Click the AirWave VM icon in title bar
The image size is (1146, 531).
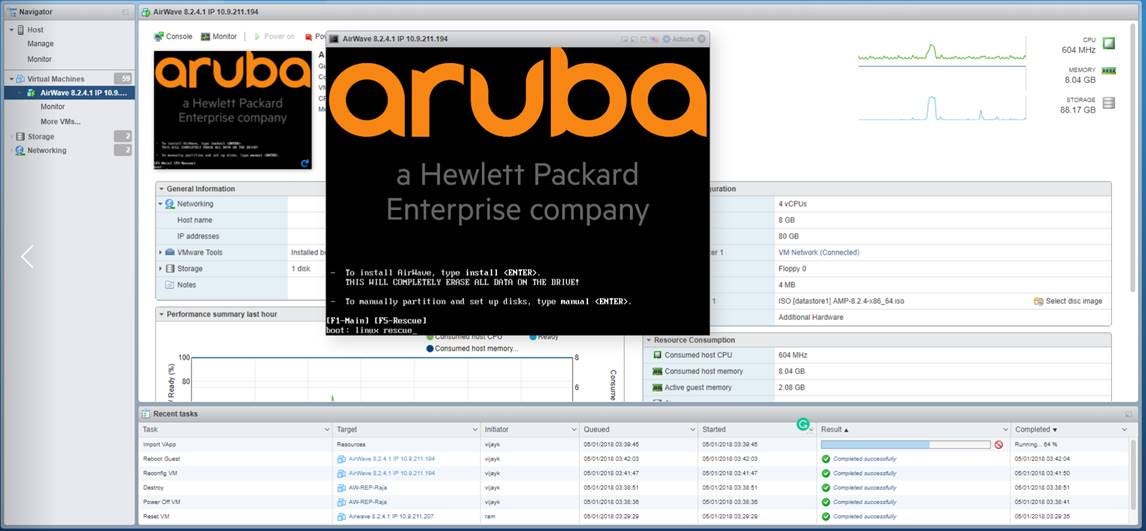tap(145, 12)
